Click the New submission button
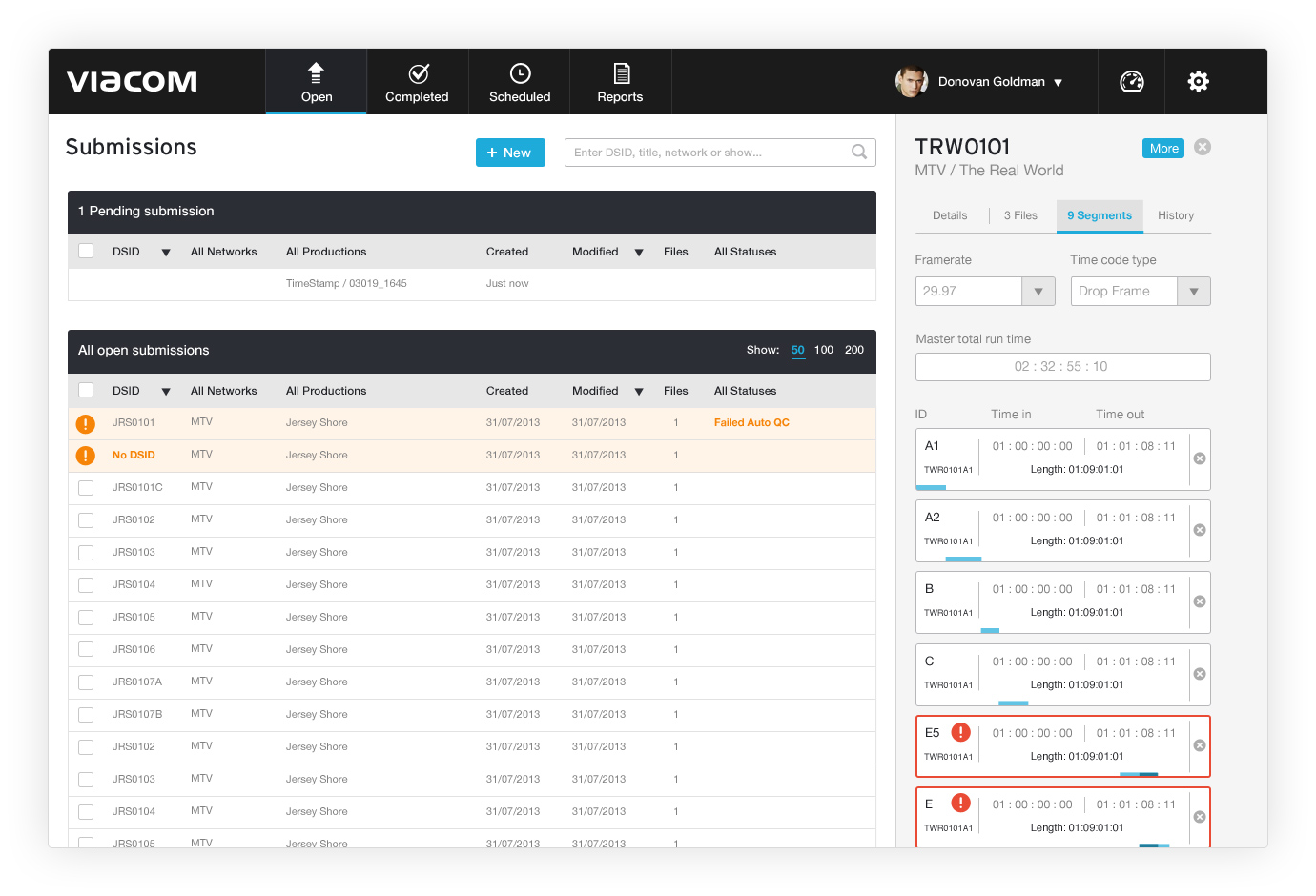This screenshot has height=896, width=1316. [510, 153]
